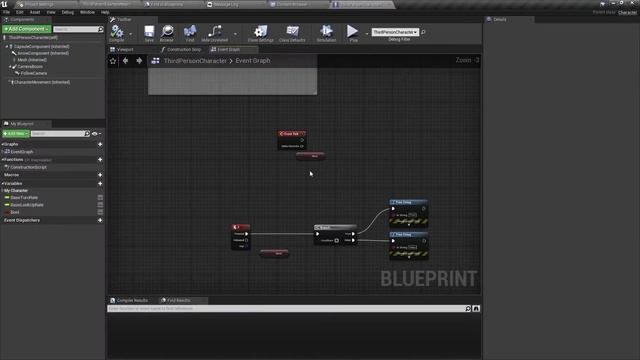640x360 pixels.
Task: Open the Debug Filter combo box
Action: [x=395, y=32]
